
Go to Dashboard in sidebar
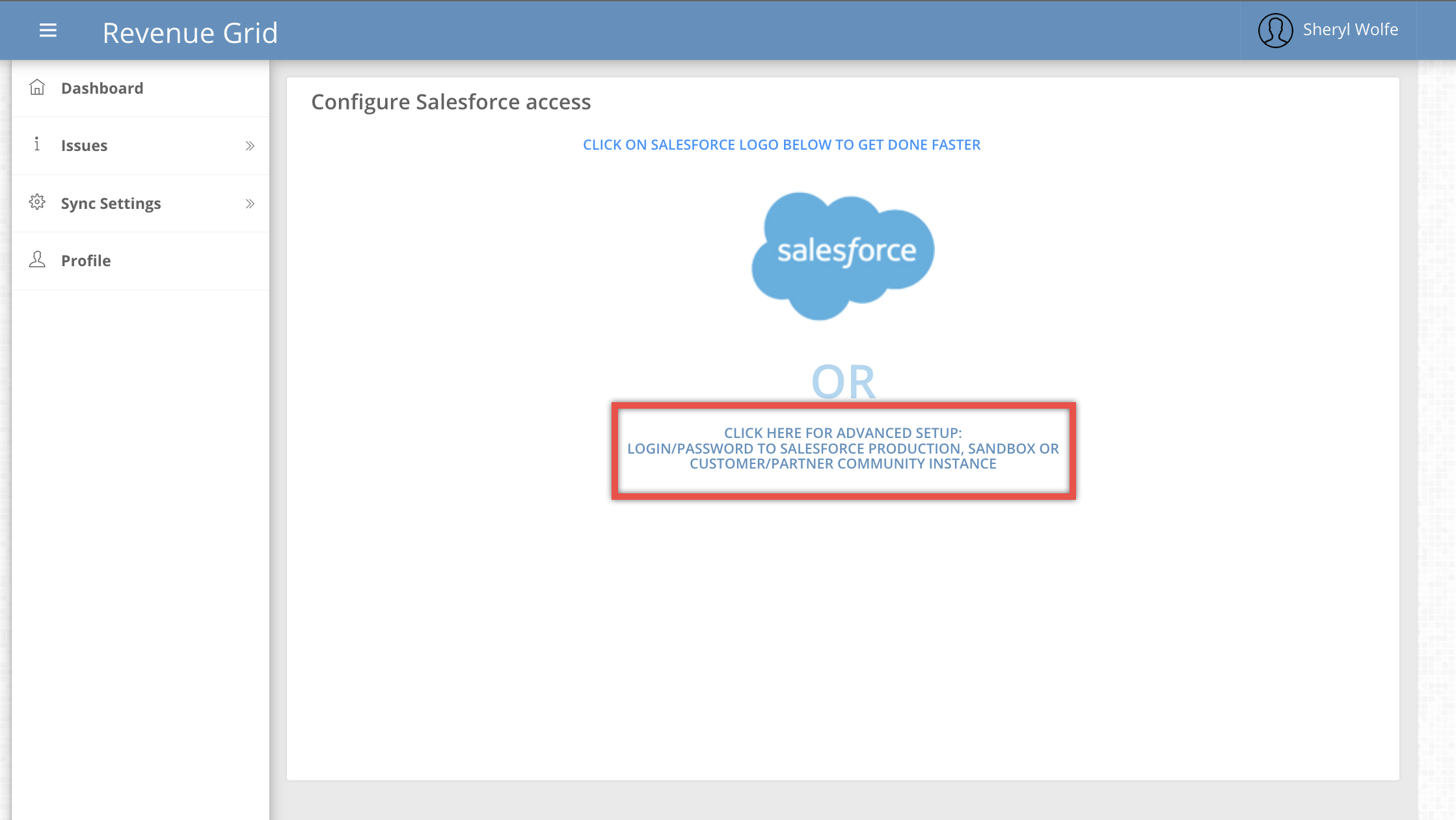[x=141, y=89]
